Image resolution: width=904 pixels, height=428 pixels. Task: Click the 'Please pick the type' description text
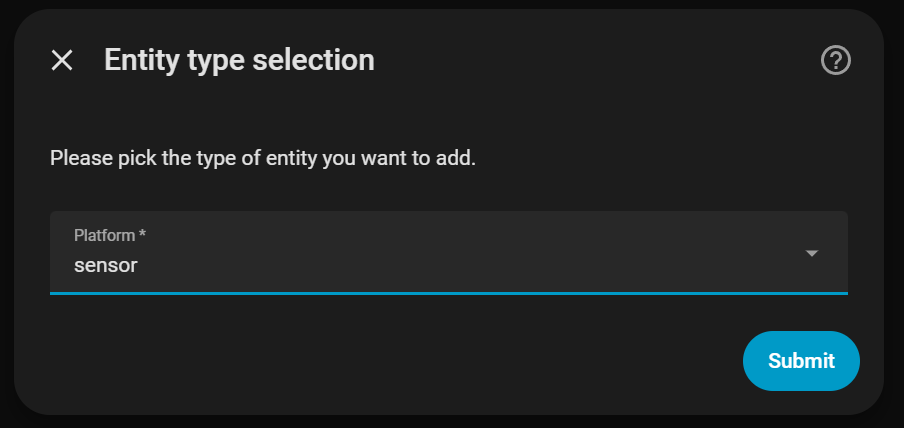pyautogui.click(x=262, y=158)
